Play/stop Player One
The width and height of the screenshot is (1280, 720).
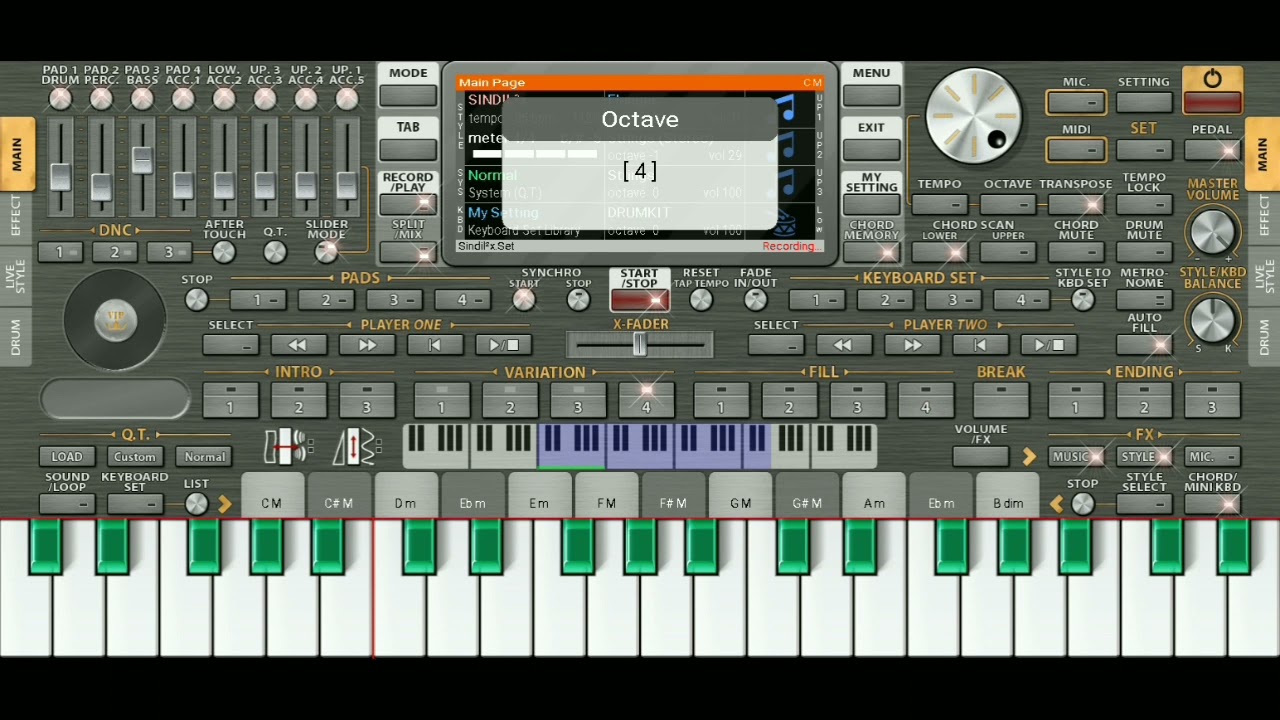coord(503,345)
